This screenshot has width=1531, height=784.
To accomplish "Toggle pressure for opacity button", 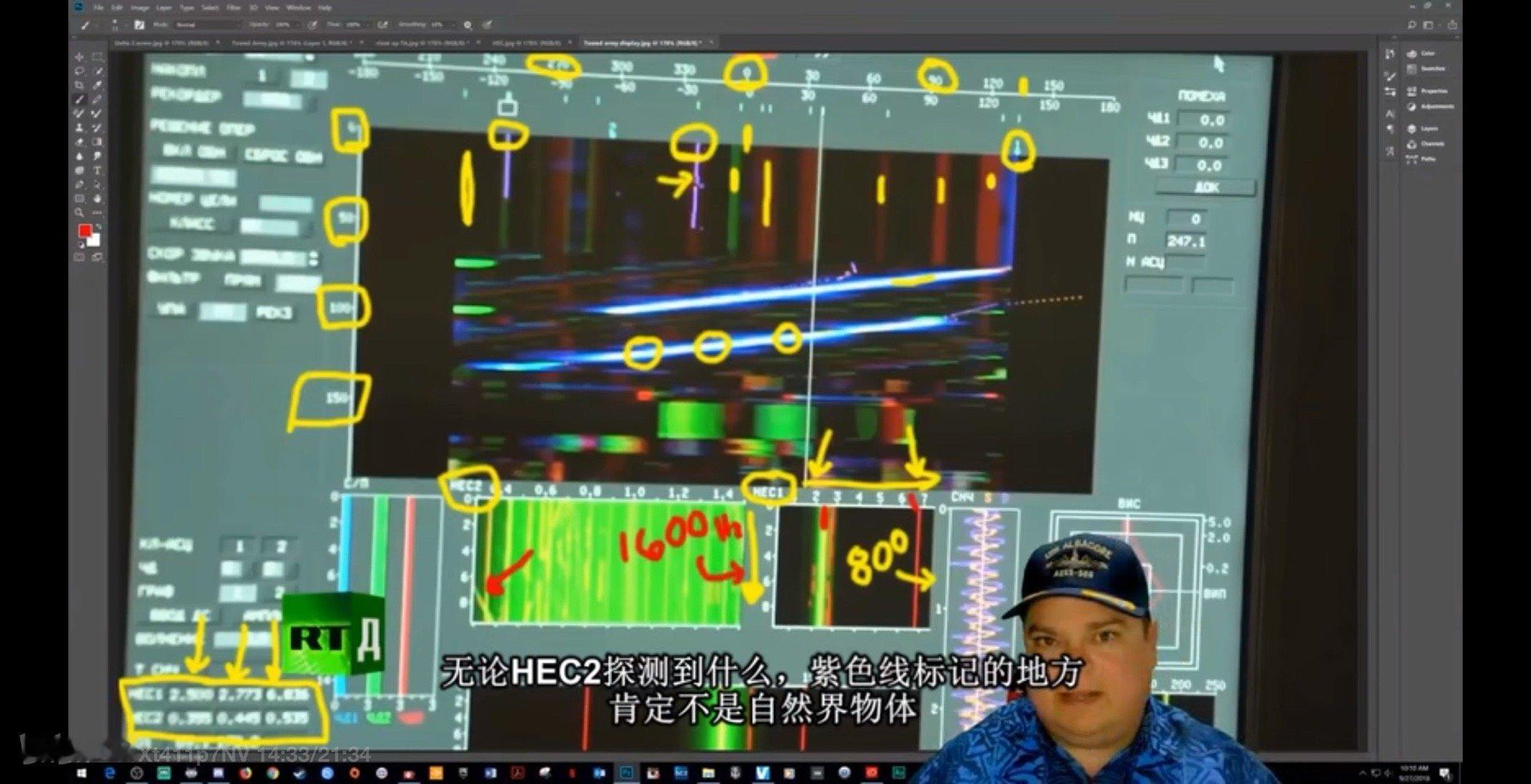I will pyautogui.click(x=312, y=25).
